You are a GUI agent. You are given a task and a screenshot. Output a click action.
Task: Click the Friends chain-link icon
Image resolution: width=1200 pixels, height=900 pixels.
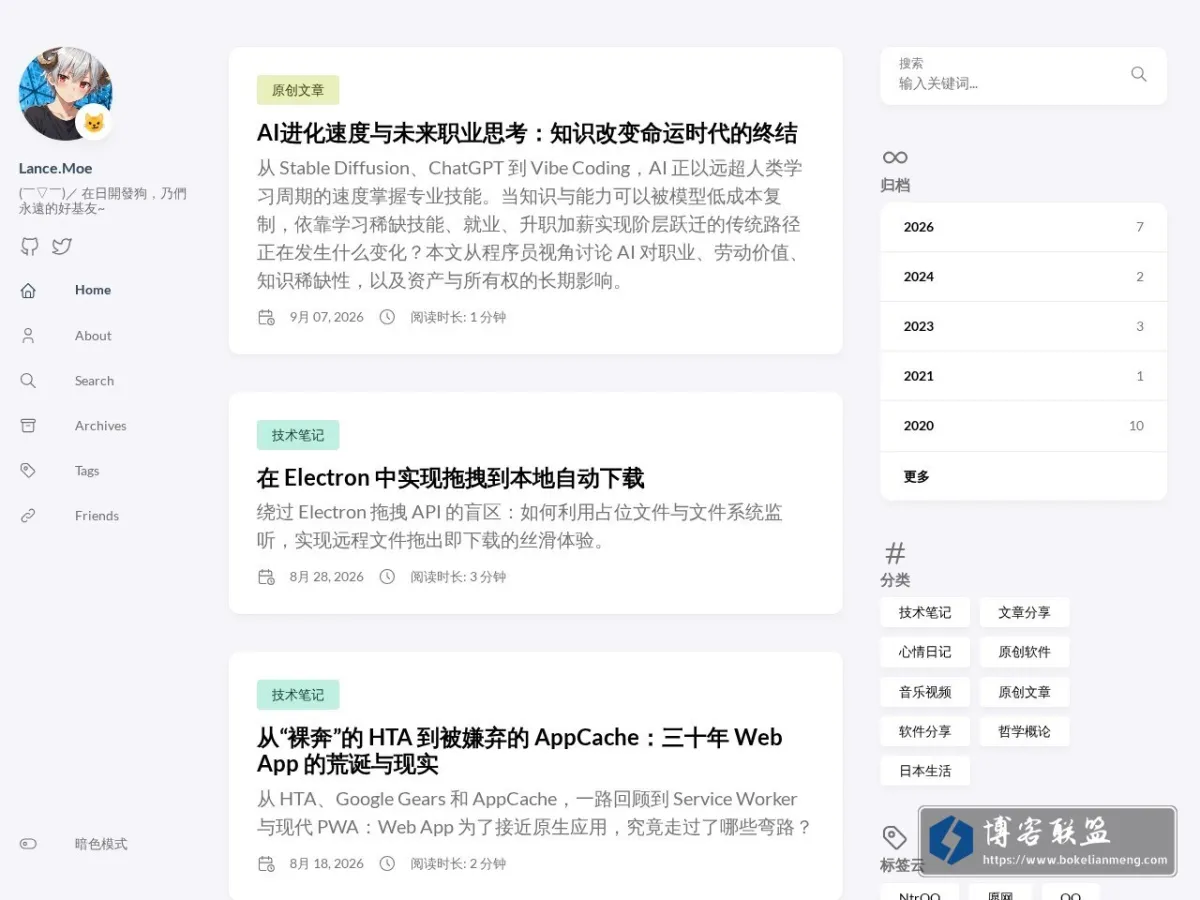click(x=28, y=516)
